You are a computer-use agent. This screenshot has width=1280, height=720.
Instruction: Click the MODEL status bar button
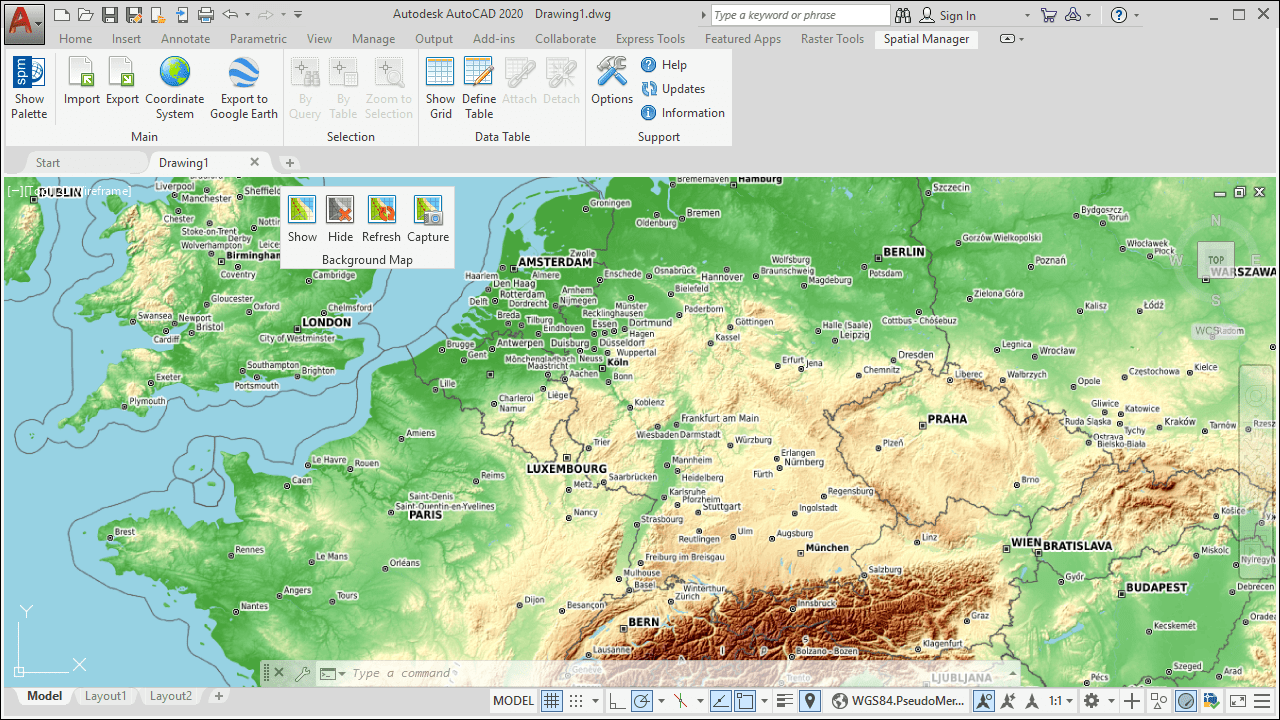[514, 701]
